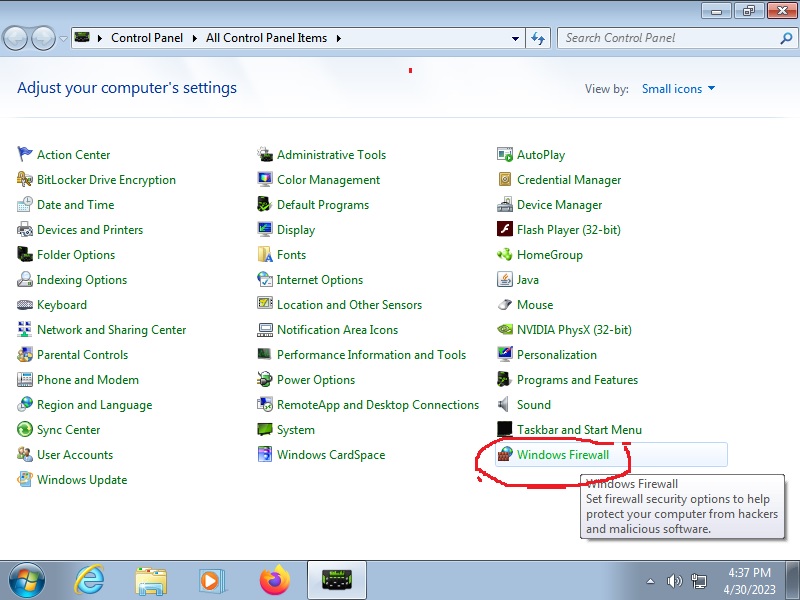This screenshot has width=800, height=600.
Task: Click the Flash Player (32-bit) icon
Action: 505,229
